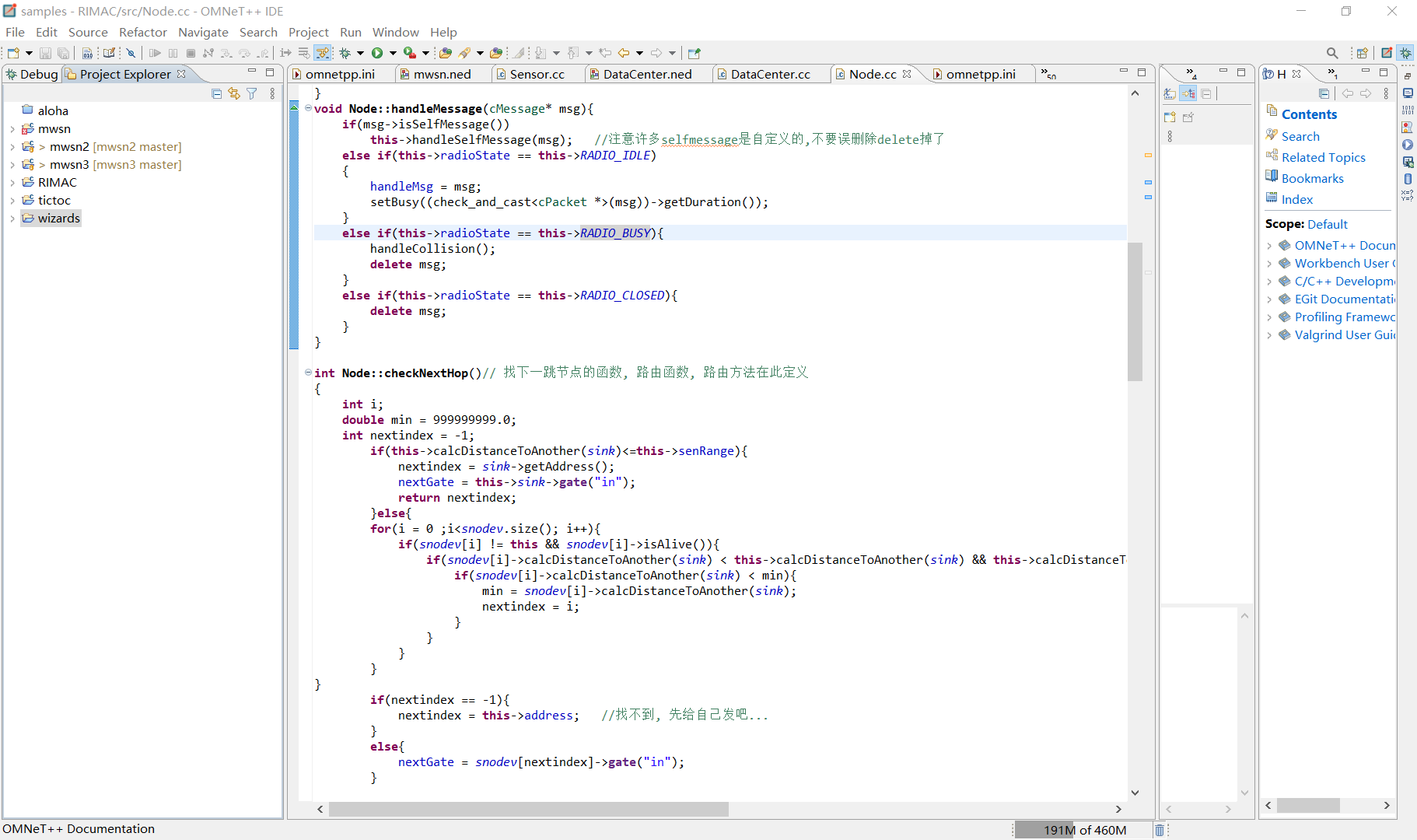
Task: Click the Save toolbar icon
Action: (45, 53)
